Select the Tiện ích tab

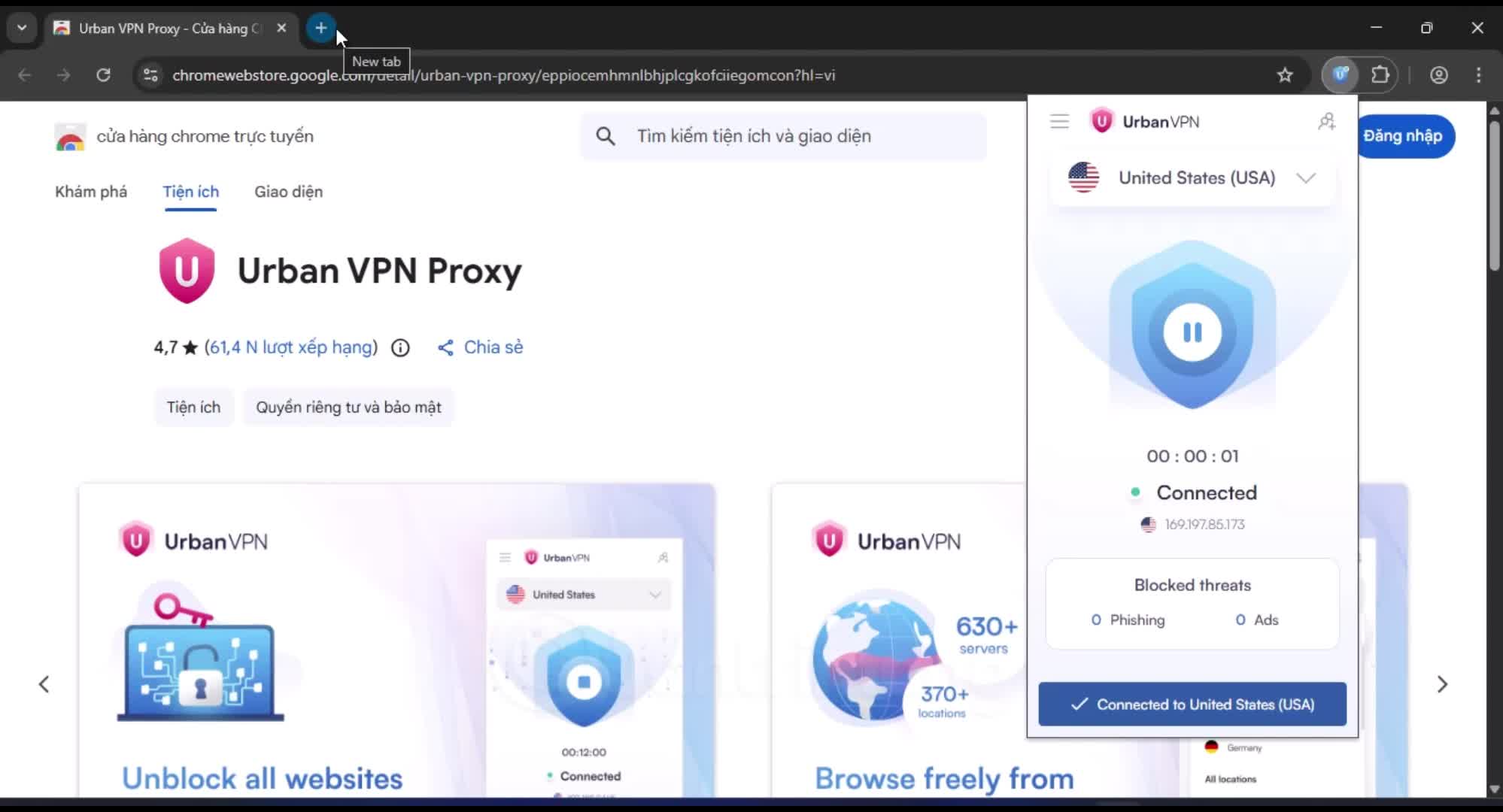pos(191,192)
